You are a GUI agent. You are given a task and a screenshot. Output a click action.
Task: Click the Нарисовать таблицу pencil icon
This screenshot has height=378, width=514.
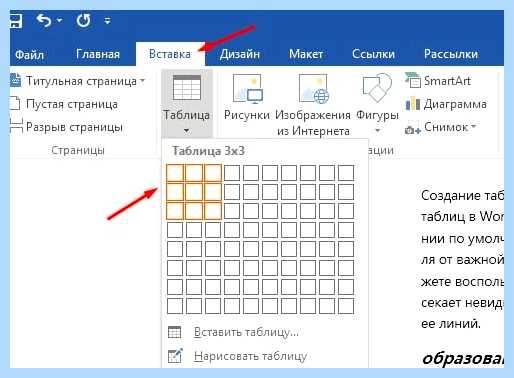click(x=175, y=355)
